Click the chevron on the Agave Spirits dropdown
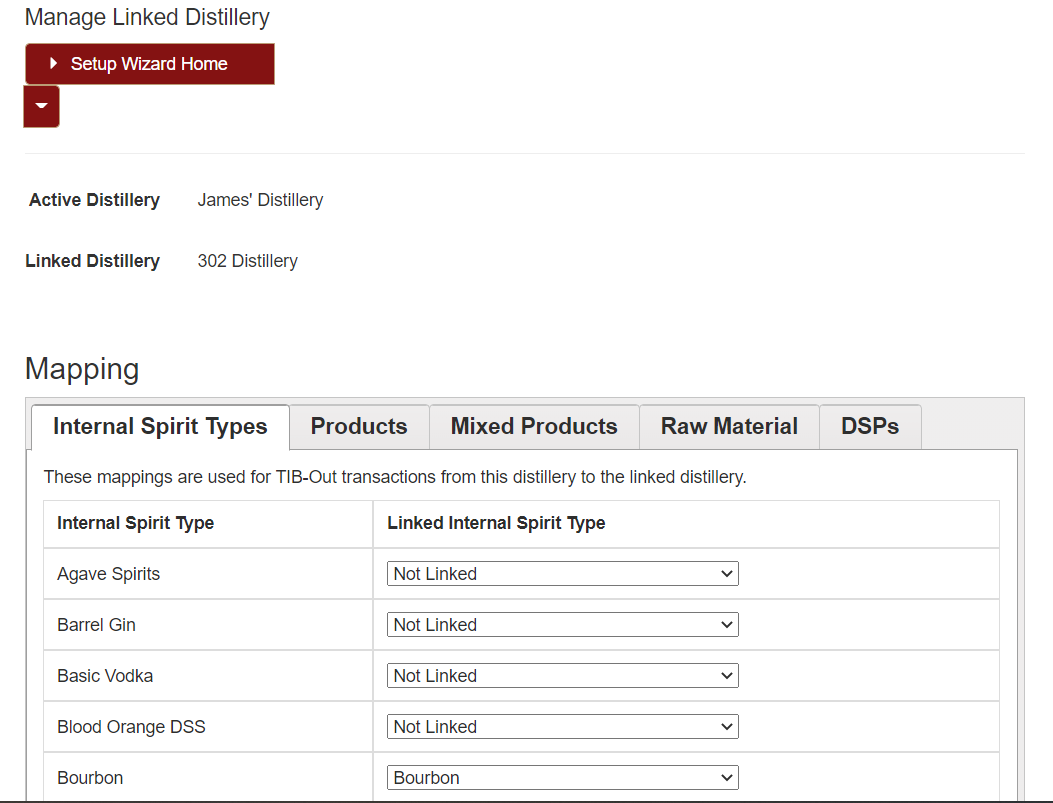1053x803 pixels. click(727, 574)
